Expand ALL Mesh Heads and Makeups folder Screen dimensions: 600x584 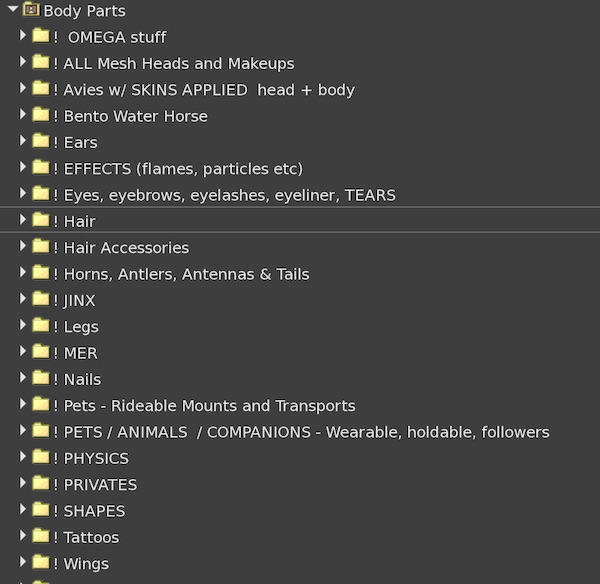point(23,62)
